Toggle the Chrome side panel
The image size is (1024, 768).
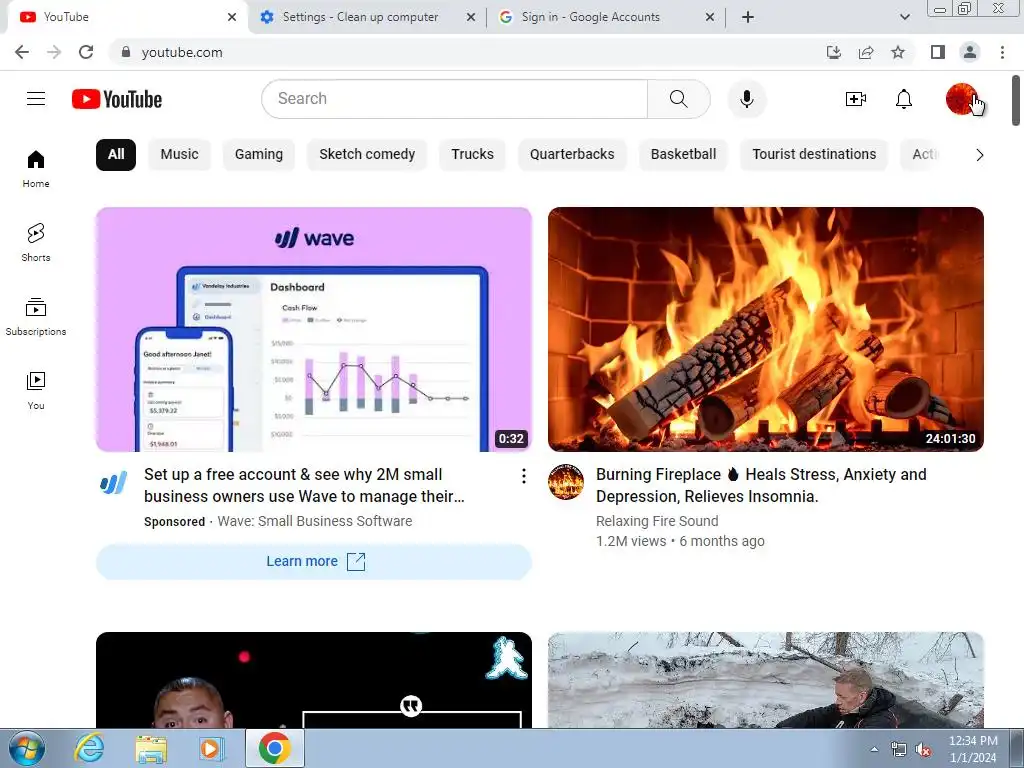pyautogui.click(x=938, y=52)
